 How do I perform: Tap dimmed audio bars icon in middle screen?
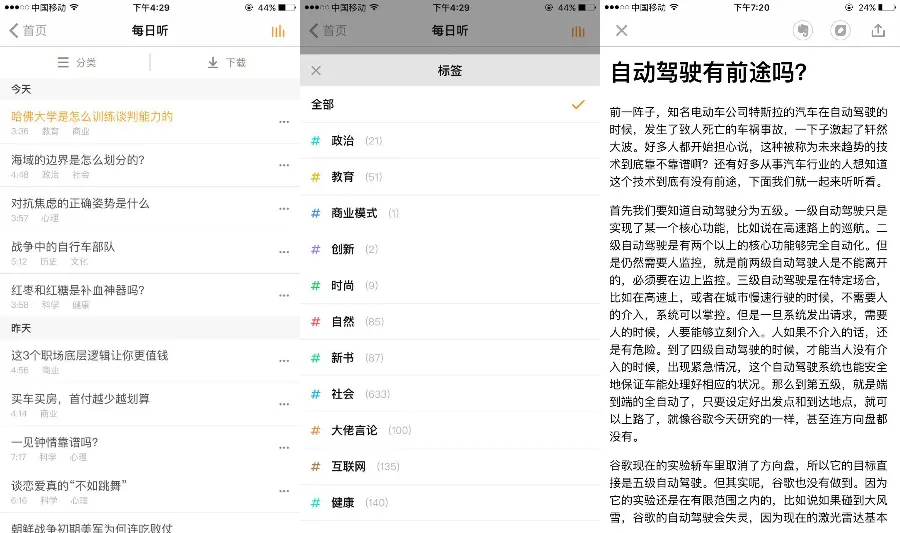pos(578,31)
